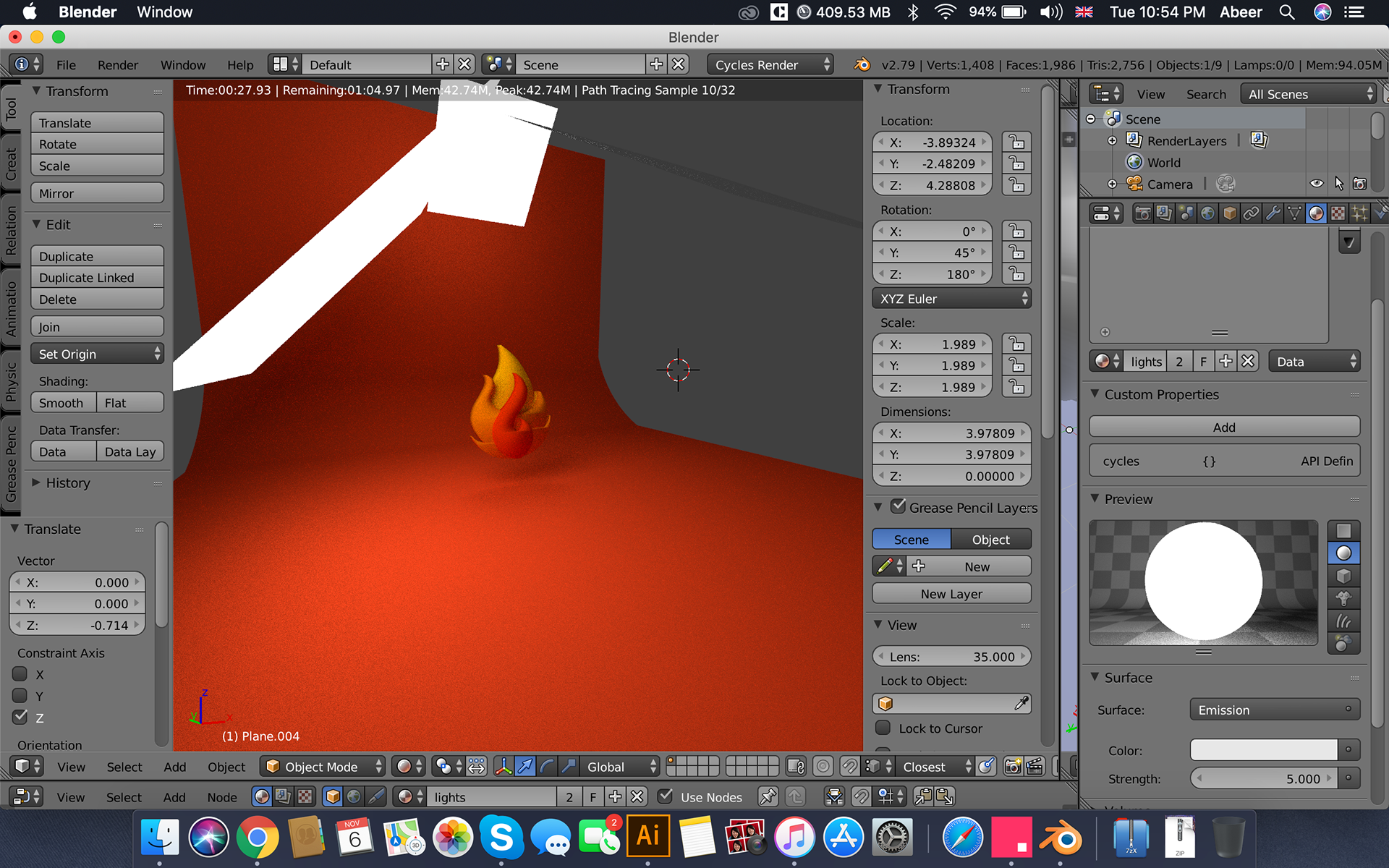Open the Particles properties tab (sparkles icon)
This screenshot has height=868, width=1389.
[1359, 213]
